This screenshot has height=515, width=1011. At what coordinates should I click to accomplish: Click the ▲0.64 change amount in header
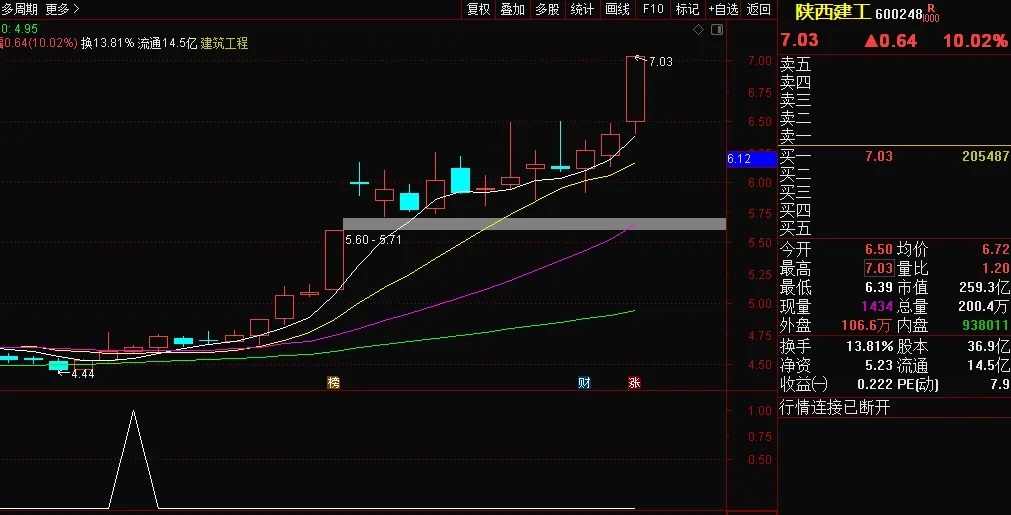point(890,41)
